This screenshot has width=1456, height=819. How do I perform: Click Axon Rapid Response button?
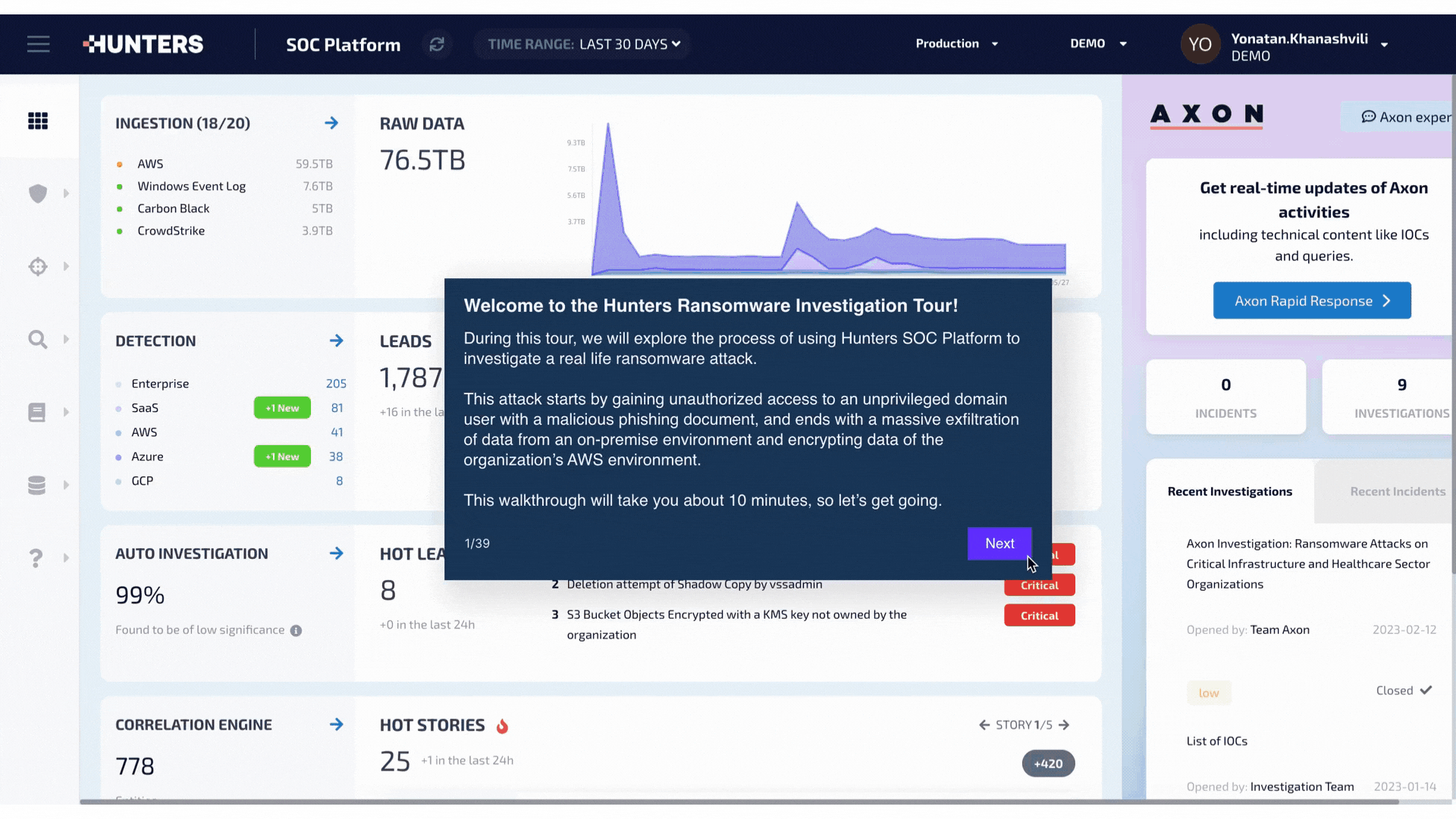coord(1312,301)
